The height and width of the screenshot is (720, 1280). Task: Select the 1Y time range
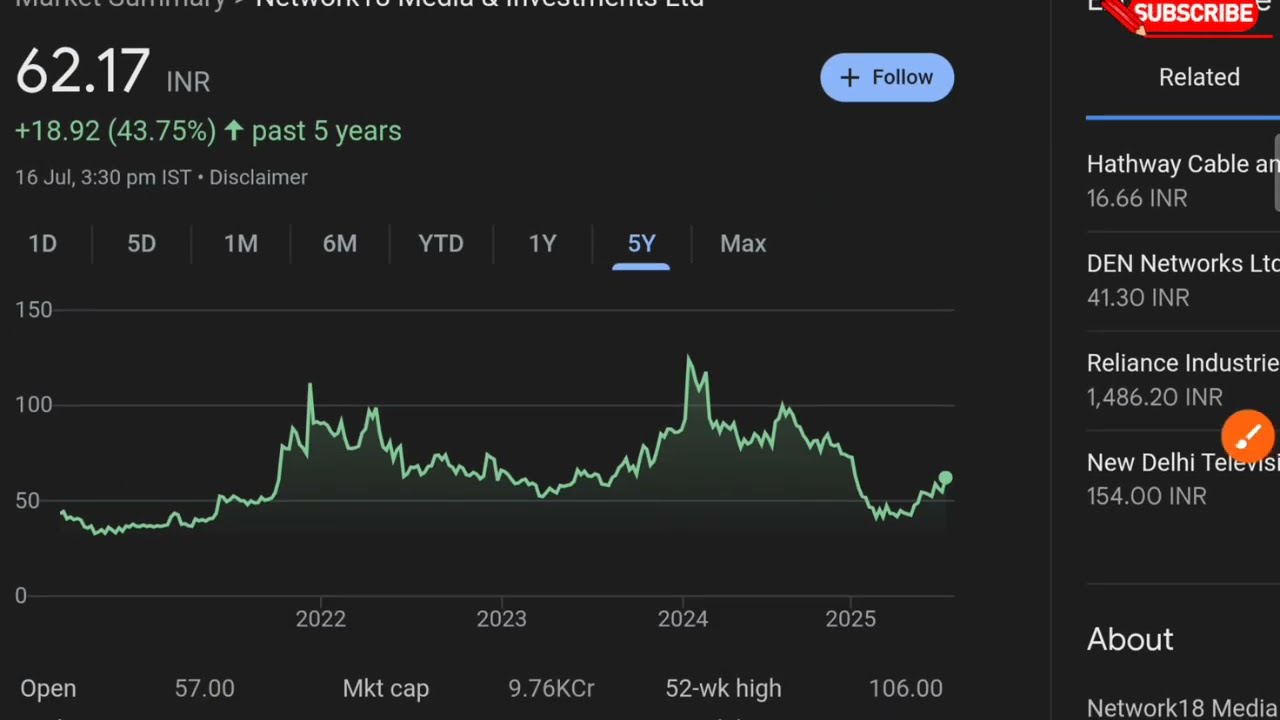(x=542, y=244)
